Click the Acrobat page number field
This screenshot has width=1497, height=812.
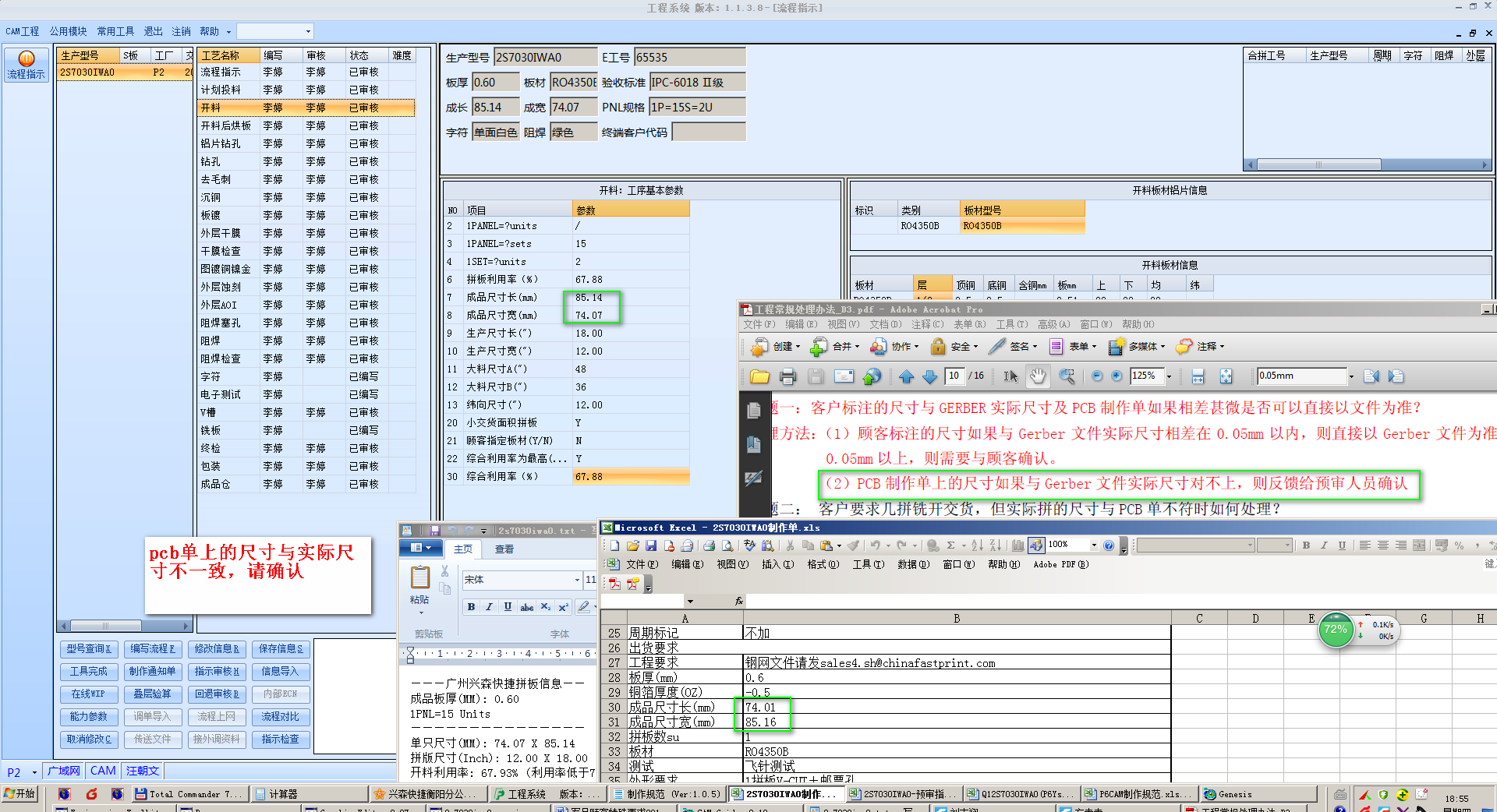coord(954,376)
